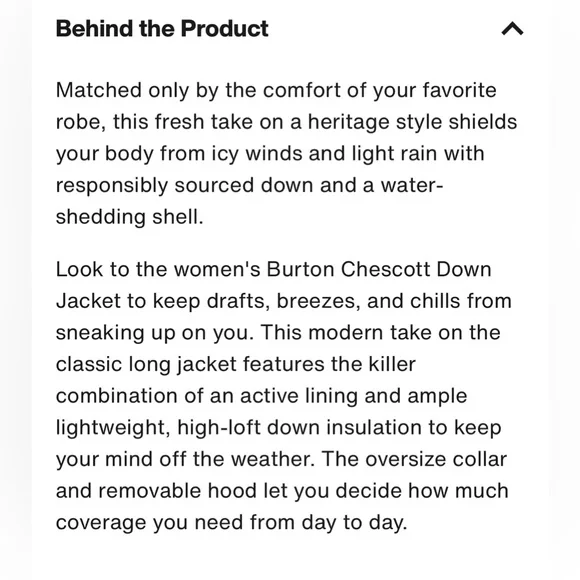Click the 'Behind the Product' heading
Screen dimensions: 580x580
[x=162, y=29]
